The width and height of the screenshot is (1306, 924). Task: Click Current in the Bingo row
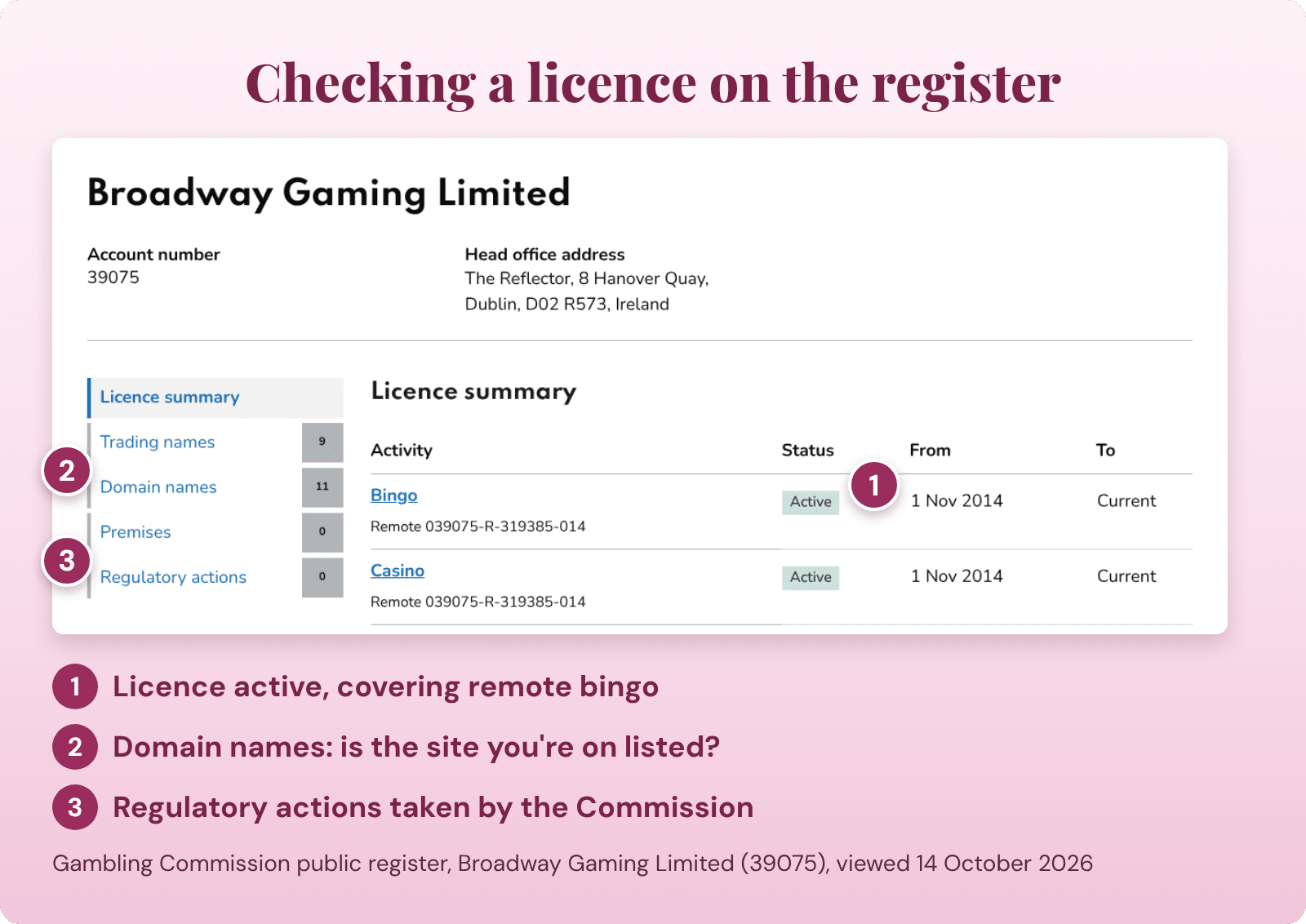[1126, 501]
